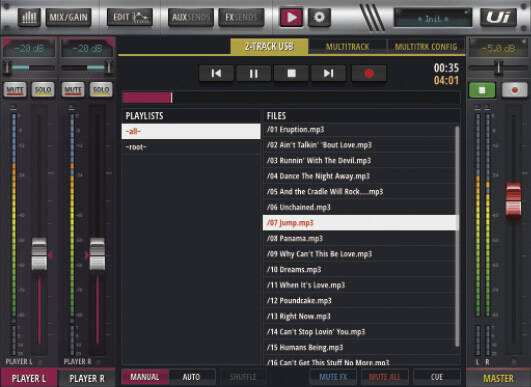Select file /02 Ain't Talkin' 'Bout Love.mp3
This screenshot has width=531, height=387.
pos(359,145)
